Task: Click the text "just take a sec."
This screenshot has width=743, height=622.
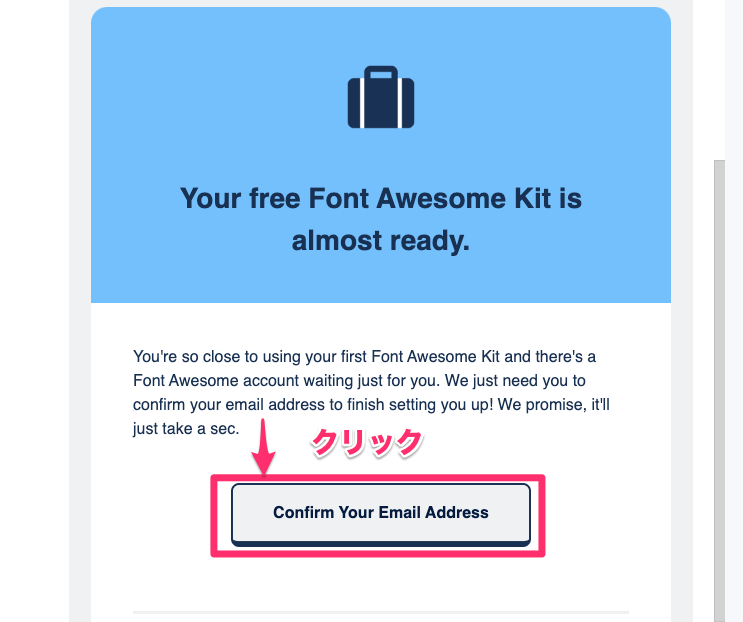Action: [186, 429]
